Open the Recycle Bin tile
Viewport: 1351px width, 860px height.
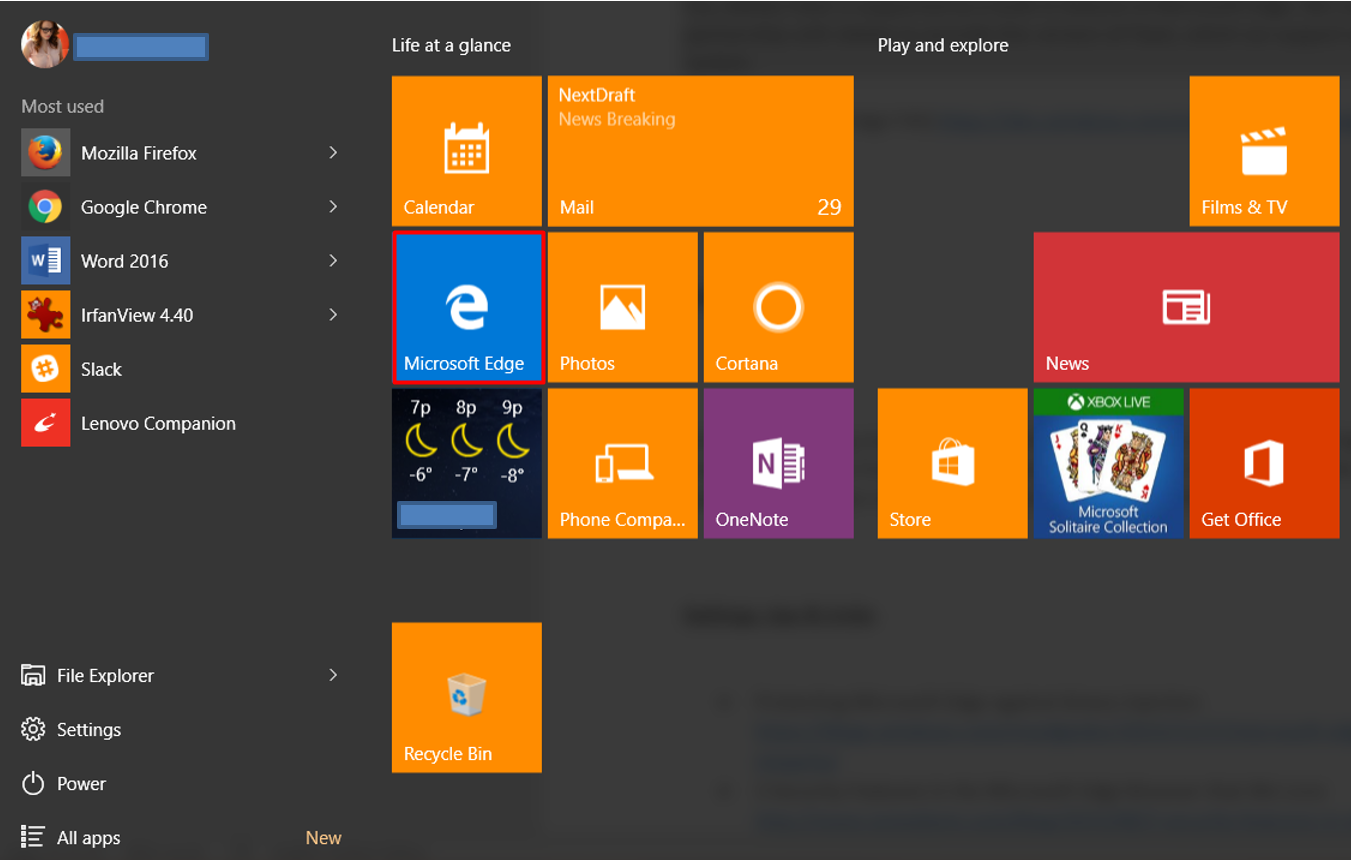tap(467, 697)
